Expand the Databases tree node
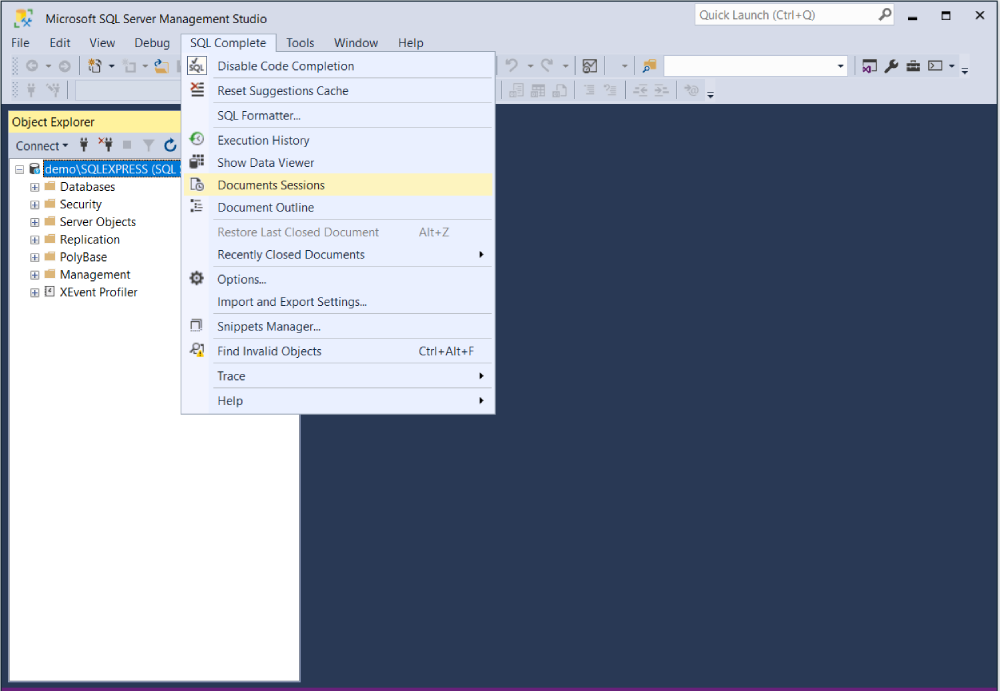Viewport: 1000px width, 691px height. click(x=34, y=187)
